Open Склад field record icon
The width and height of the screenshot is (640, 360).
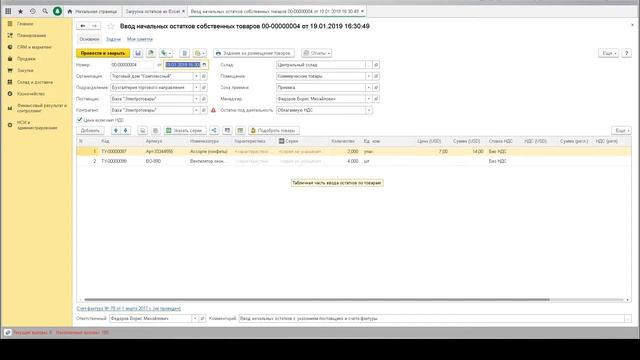(376, 65)
